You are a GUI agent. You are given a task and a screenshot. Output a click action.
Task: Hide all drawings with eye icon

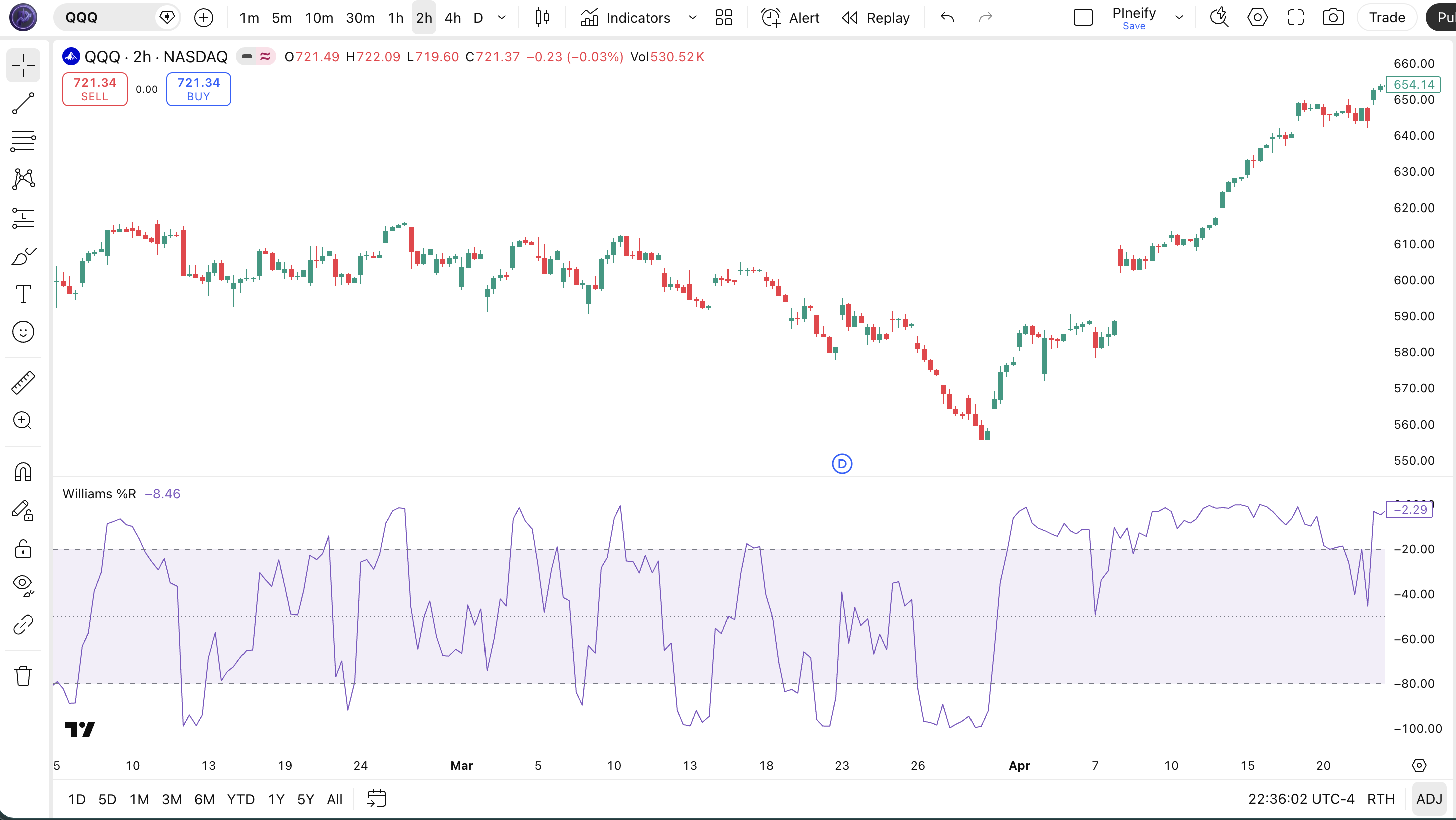pos(23,586)
